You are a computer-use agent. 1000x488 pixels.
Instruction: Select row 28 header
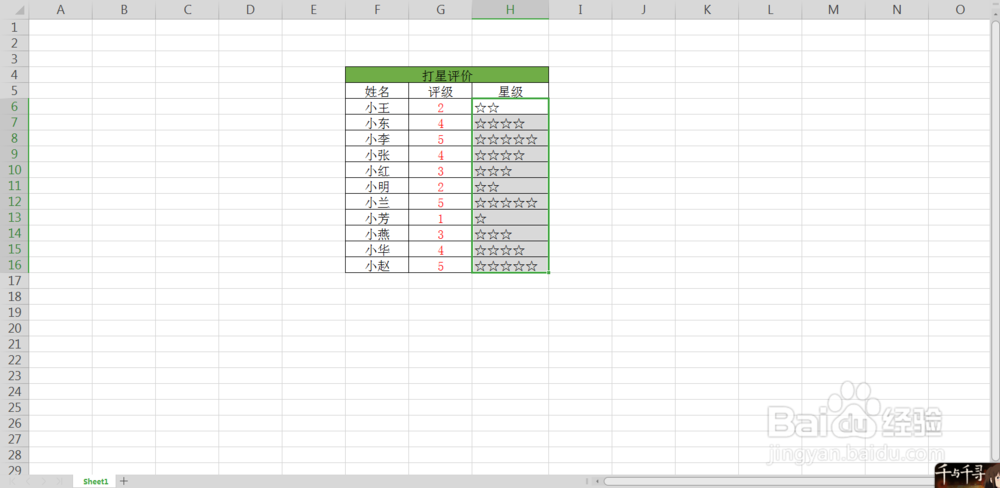click(x=15, y=455)
